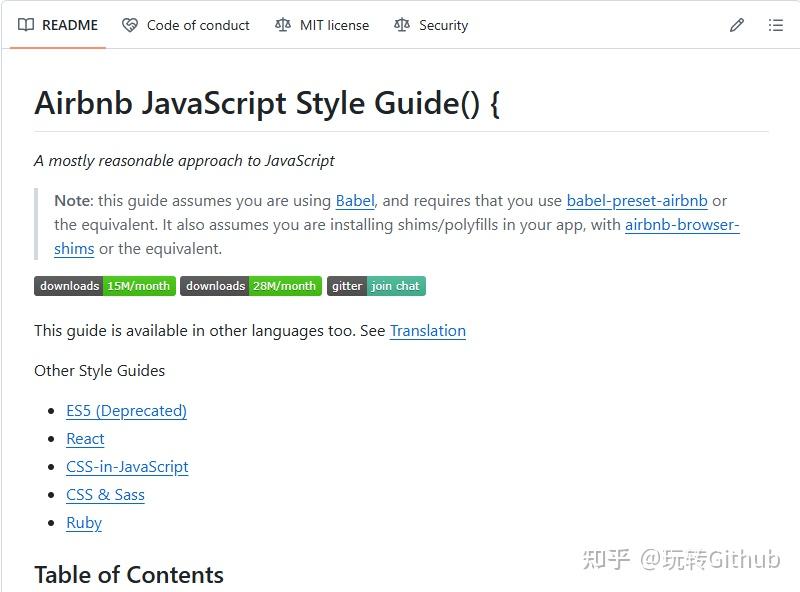Image resolution: width=800 pixels, height=592 pixels.
Task: Open the MIT license tab
Action: click(322, 25)
